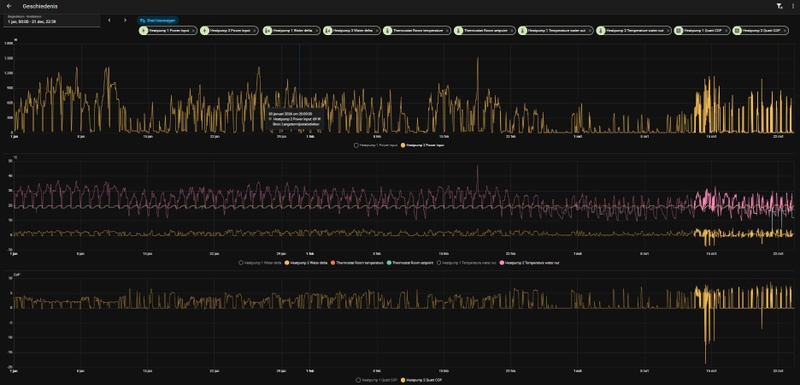Remove Heatpump 2 Temperature water out chip
This screenshot has width=800, height=385.
pyautogui.click(x=667, y=31)
